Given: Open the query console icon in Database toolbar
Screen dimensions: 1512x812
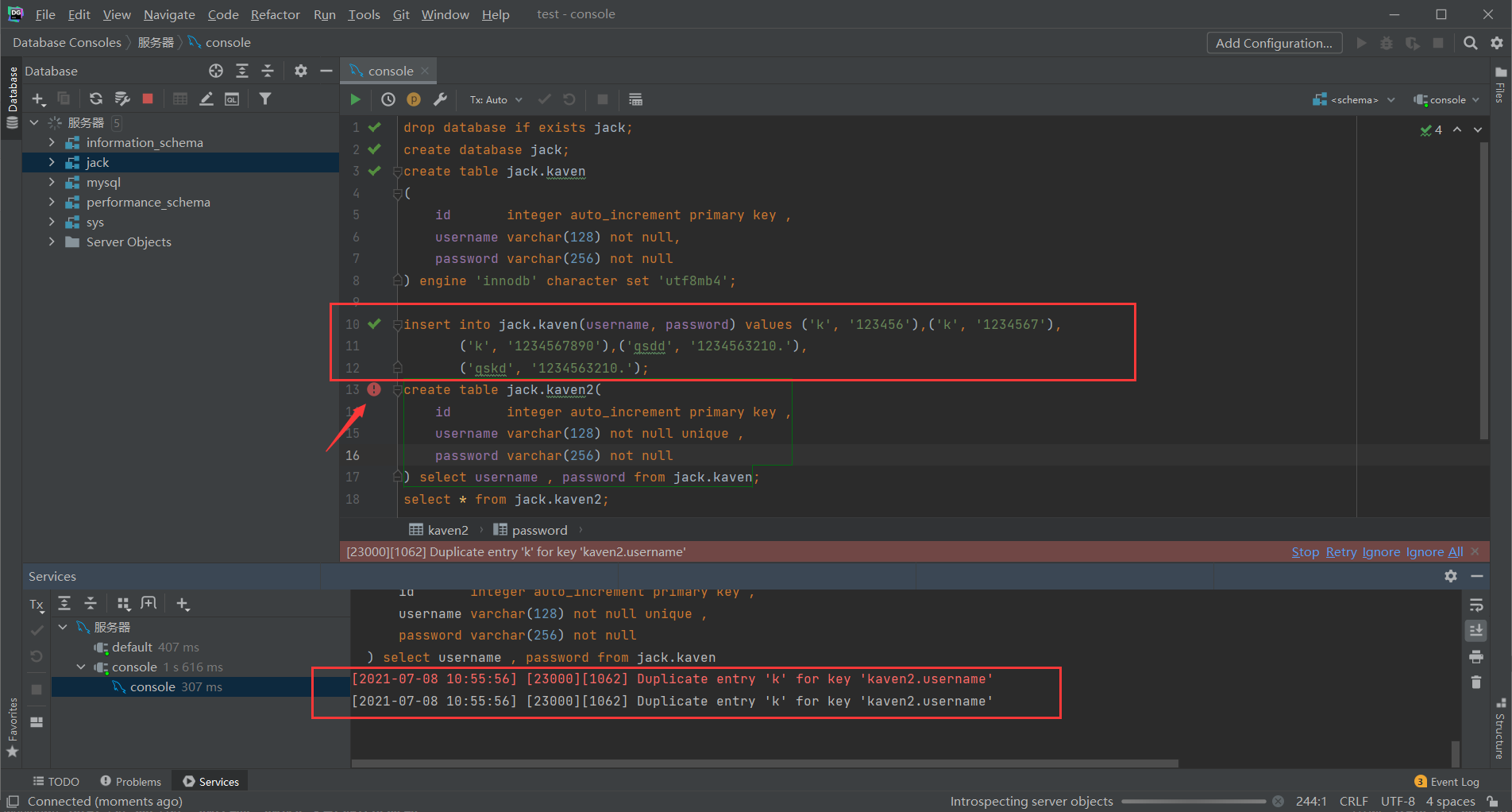Looking at the screenshot, I should click(x=232, y=99).
